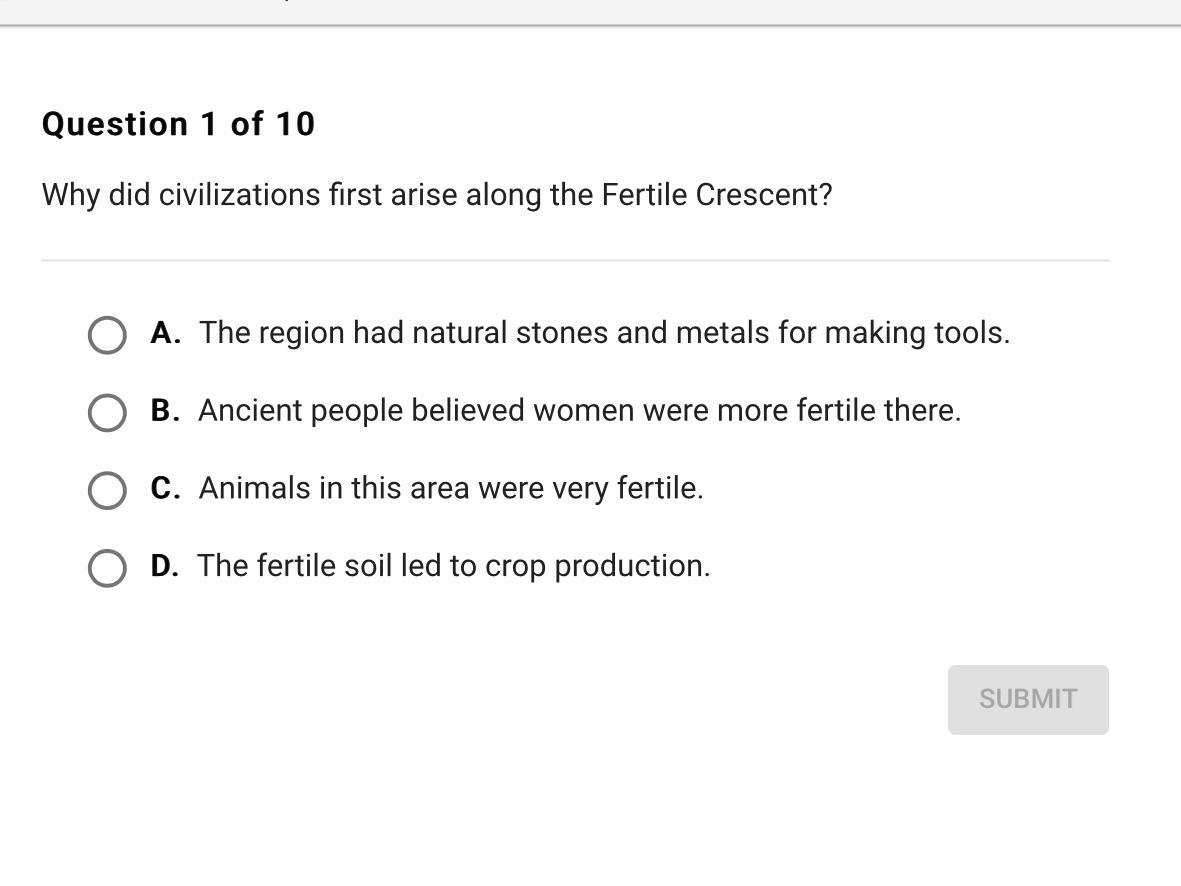Click the bold letter D label
Screen dimensions: 1181x886
coord(165,566)
